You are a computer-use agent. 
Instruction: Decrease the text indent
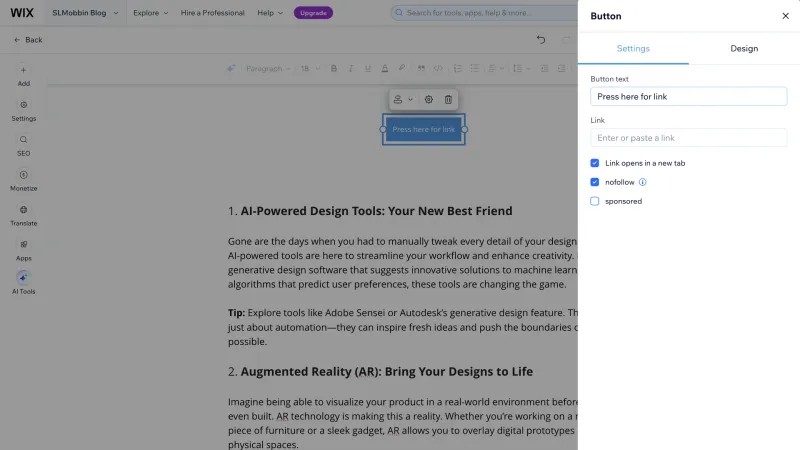coord(544,68)
